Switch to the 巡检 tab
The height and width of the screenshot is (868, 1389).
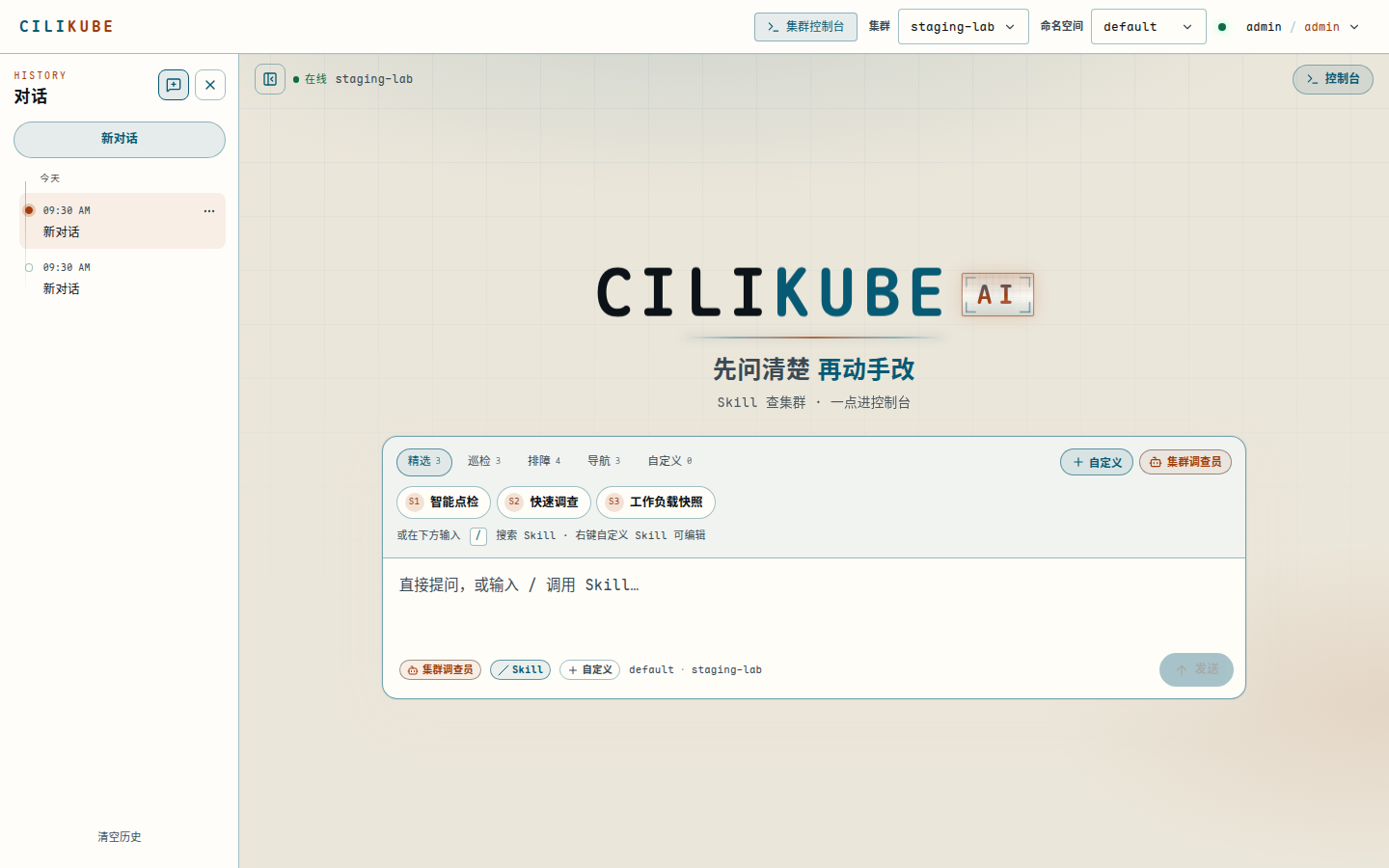pos(484,461)
